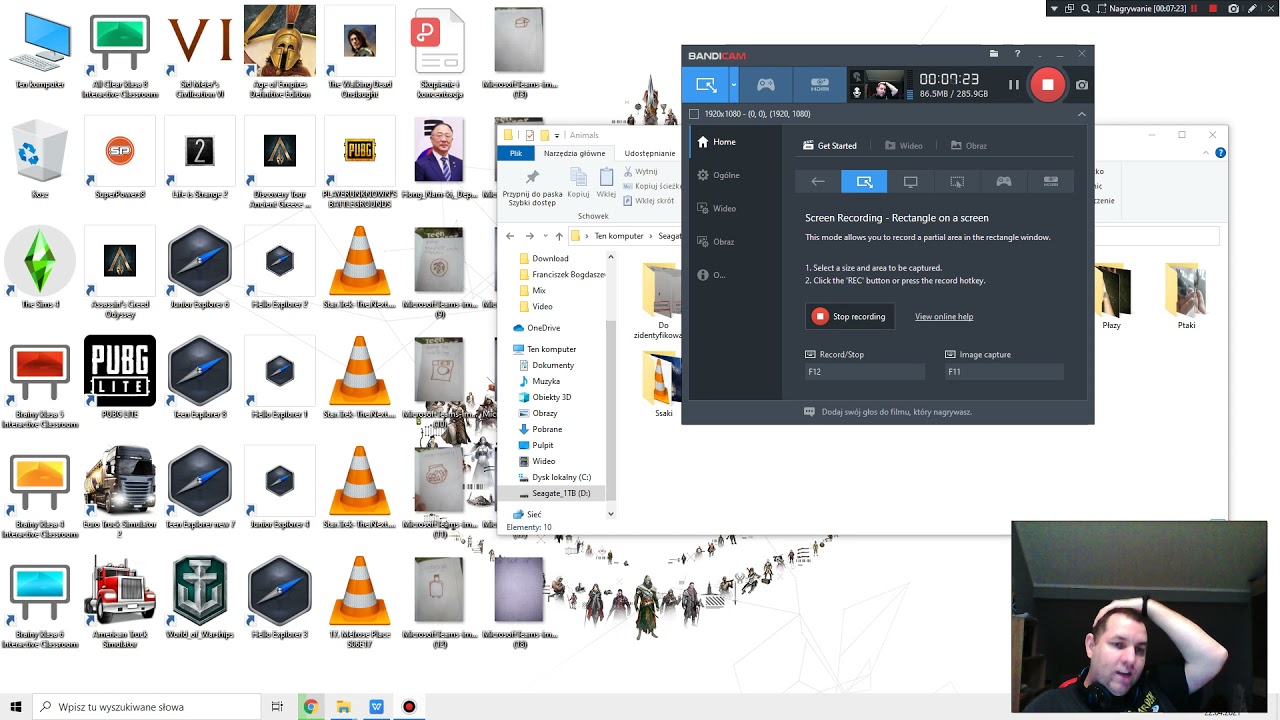This screenshot has height=720, width=1280.
Task: Open Google Chrome from the taskbar
Action: 310,707
